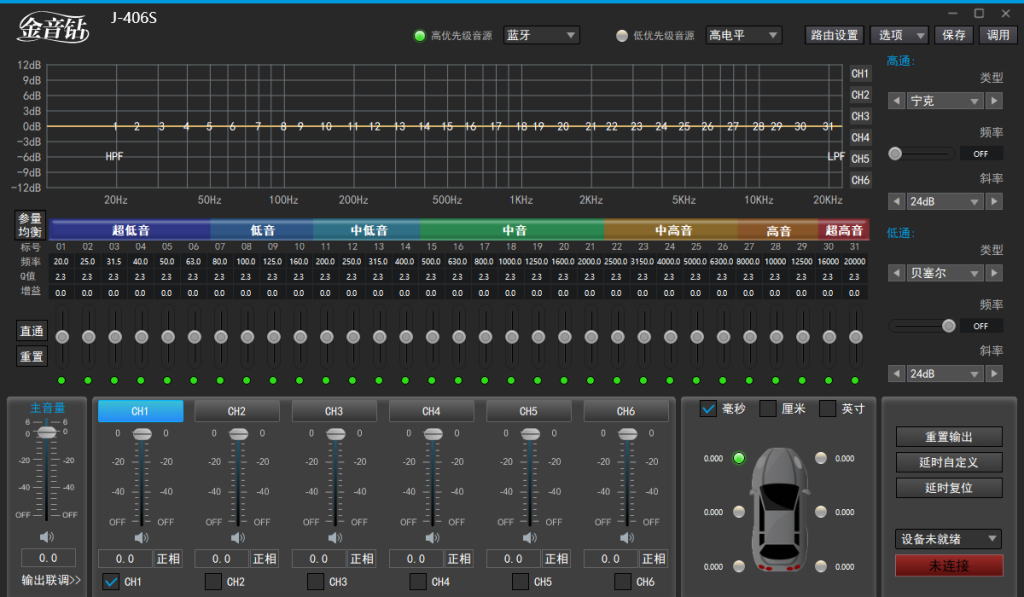This screenshot has width=1024, height=597.
Task: Mute CH5 with its speaker icon
Action: tap(530, 538)
